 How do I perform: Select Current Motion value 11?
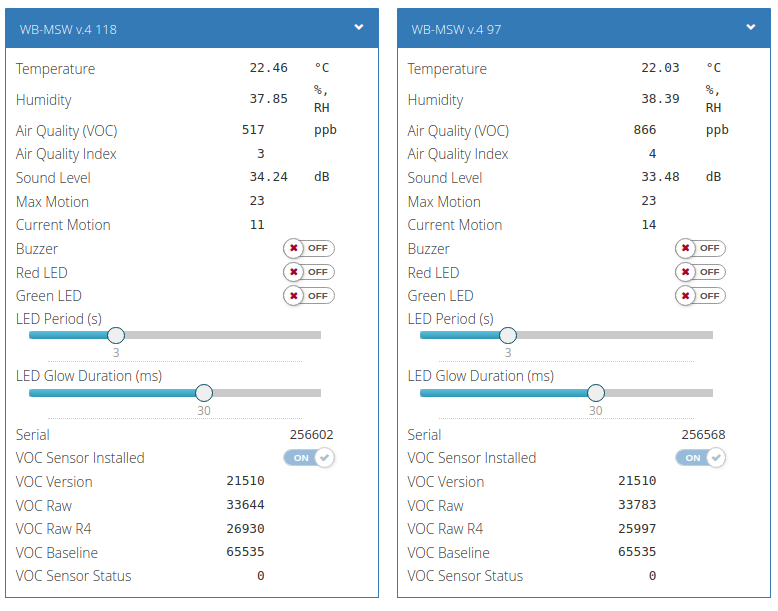point(257,225)
